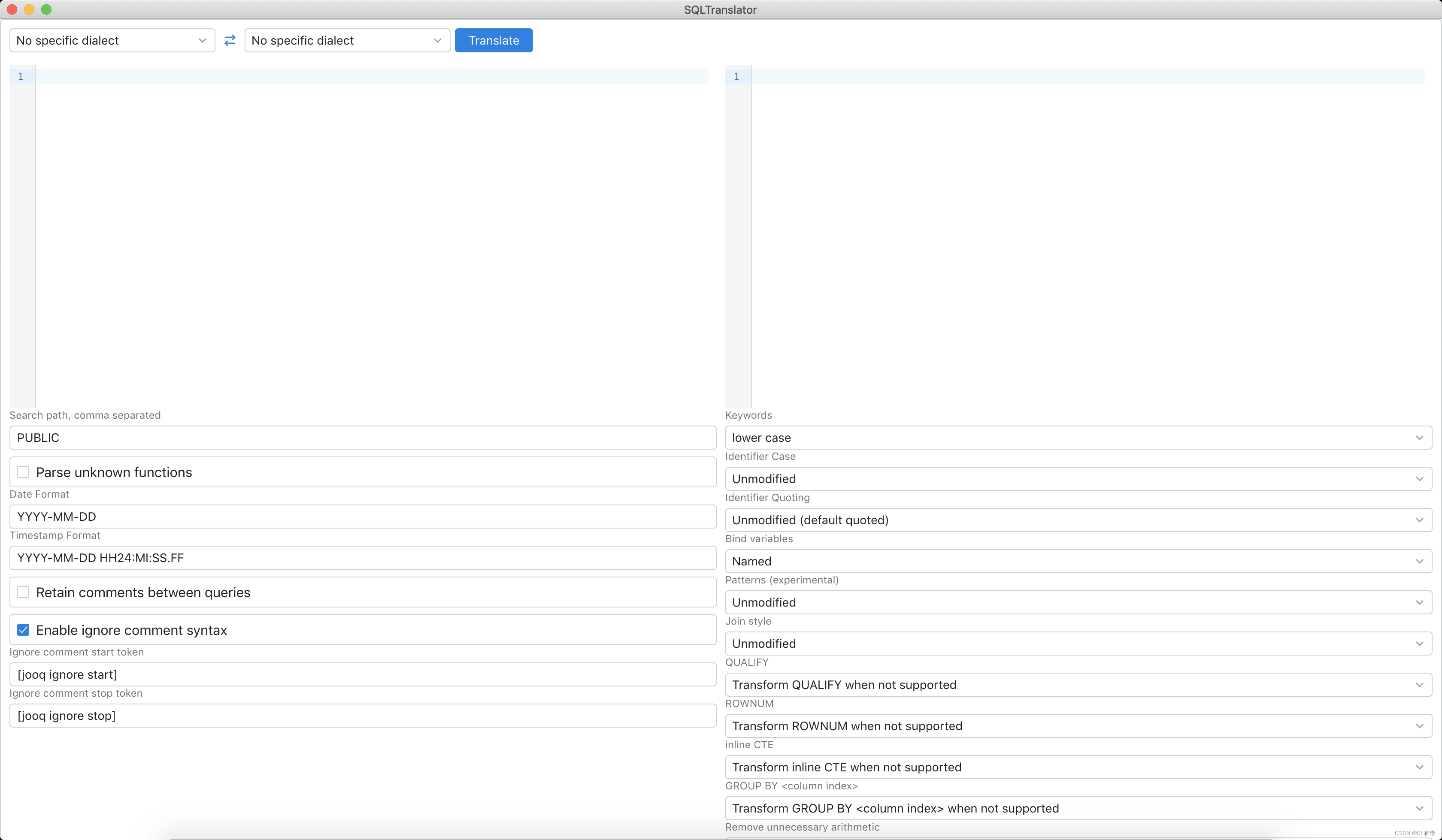Swap source and target dialects icon

point(230,40)
